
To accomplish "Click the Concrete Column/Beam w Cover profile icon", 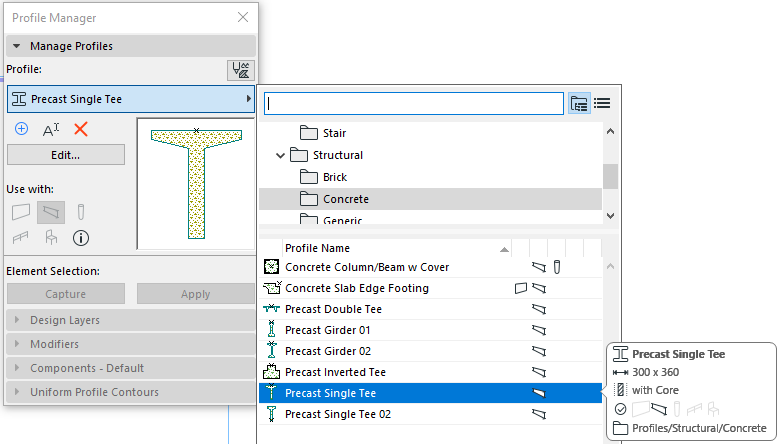I will 271,267.
